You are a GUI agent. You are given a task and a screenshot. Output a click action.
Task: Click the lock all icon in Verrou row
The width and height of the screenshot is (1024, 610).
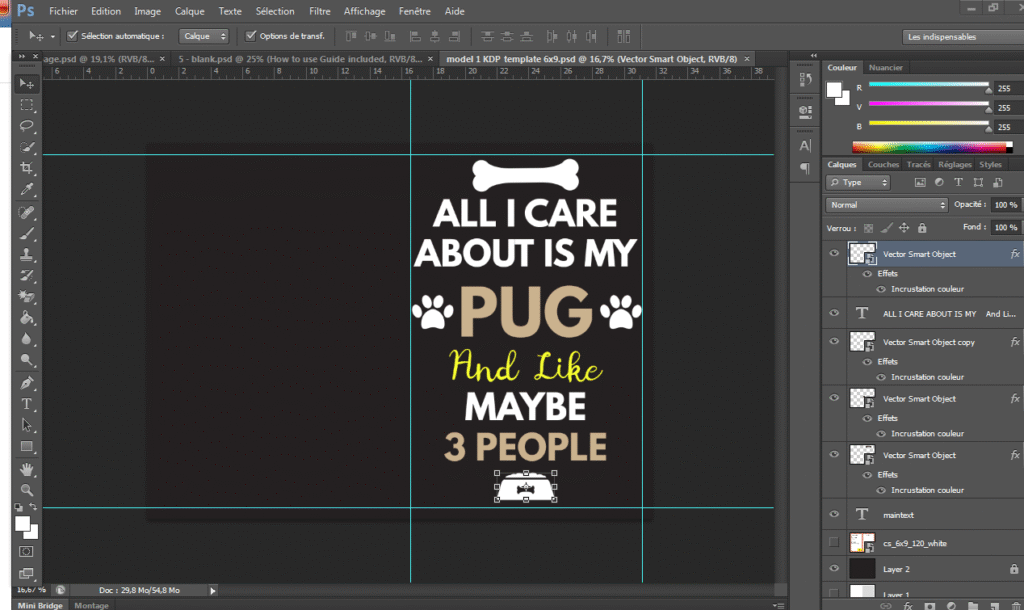[922, 228]
